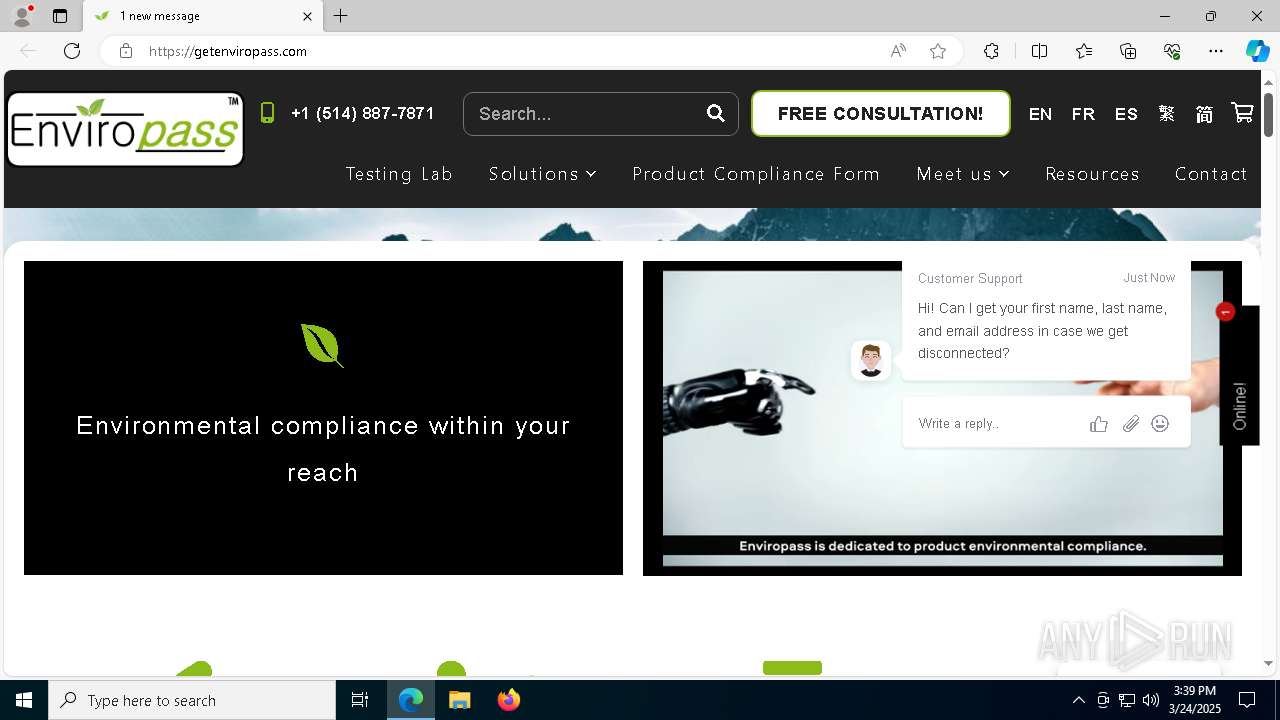1280x720 pixels.
Task: Expand the Meet us dropdown menu
Action: pos(963,174)
